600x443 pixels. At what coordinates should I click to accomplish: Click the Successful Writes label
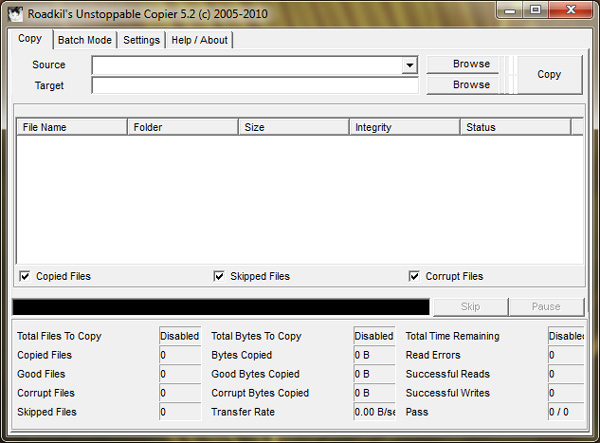pyautogui.click(x=448, y=393)
